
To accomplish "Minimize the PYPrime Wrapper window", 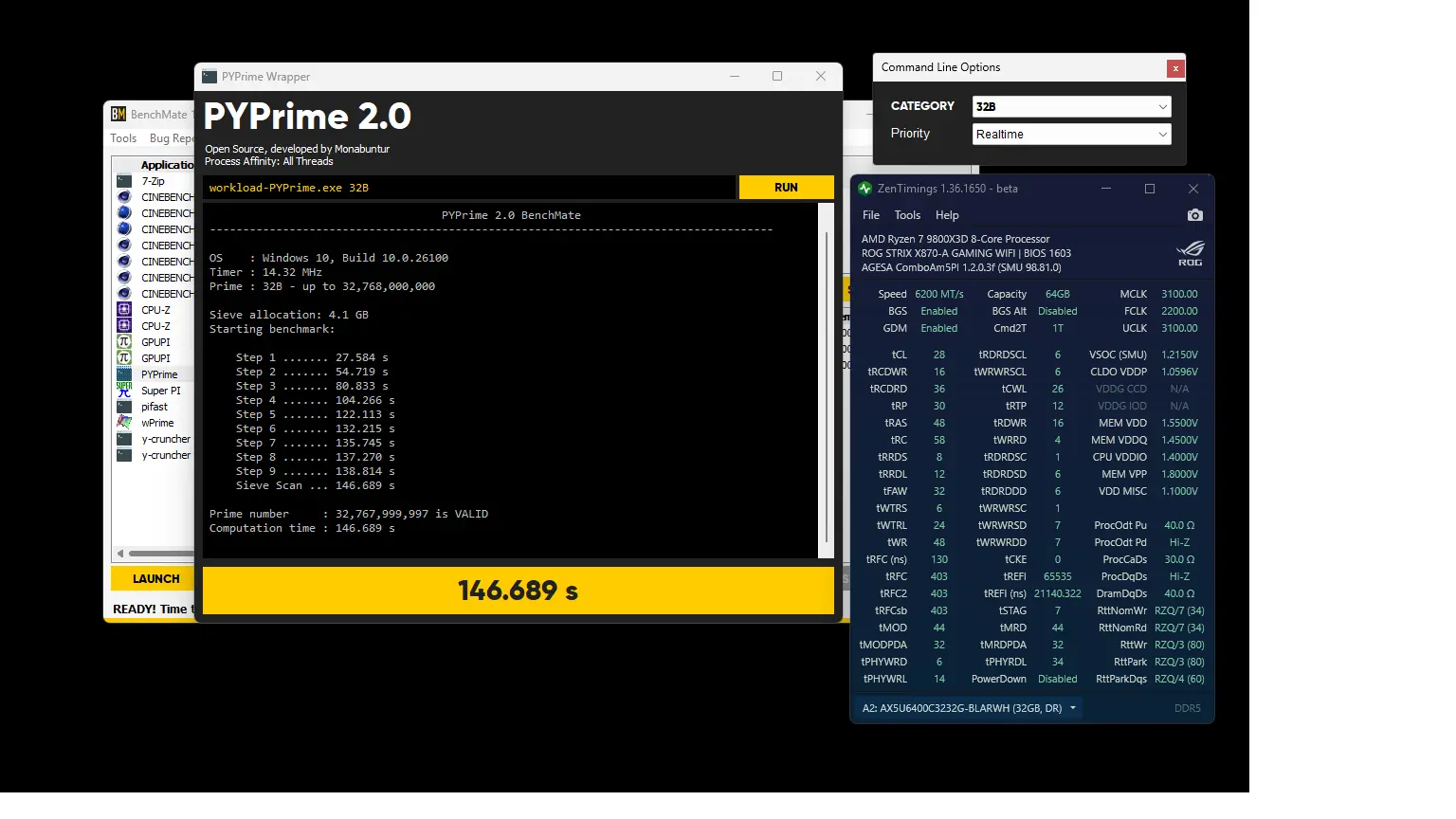I will [735, 77].
